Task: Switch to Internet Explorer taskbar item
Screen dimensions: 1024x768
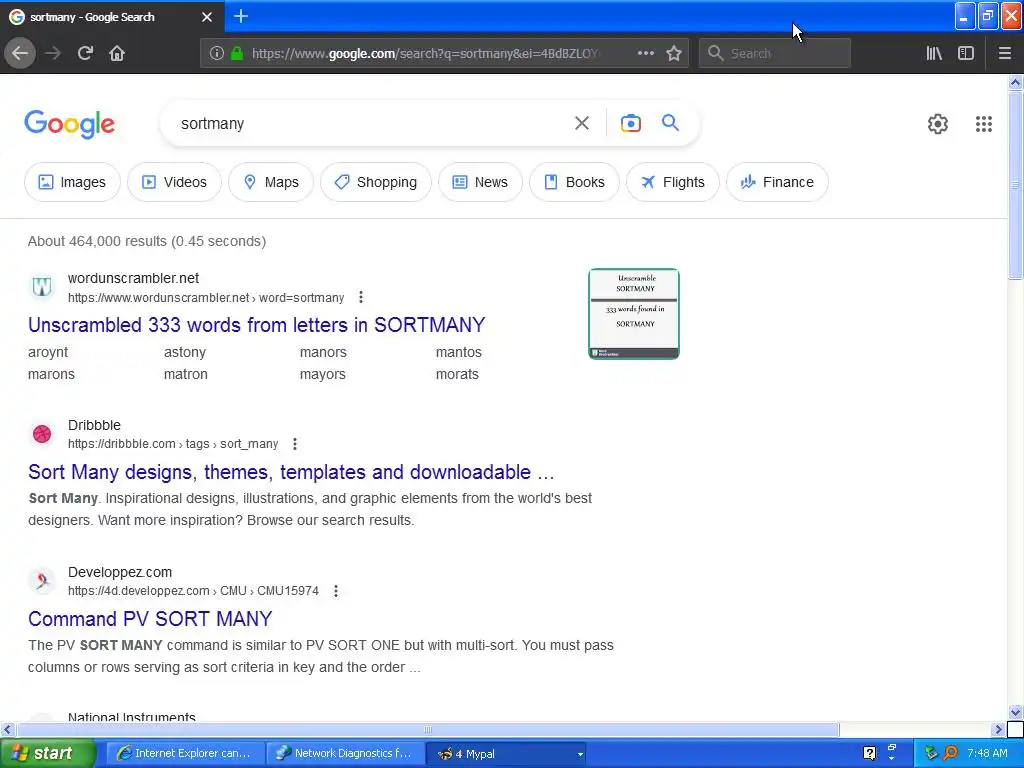Action: tap(185, 753)
